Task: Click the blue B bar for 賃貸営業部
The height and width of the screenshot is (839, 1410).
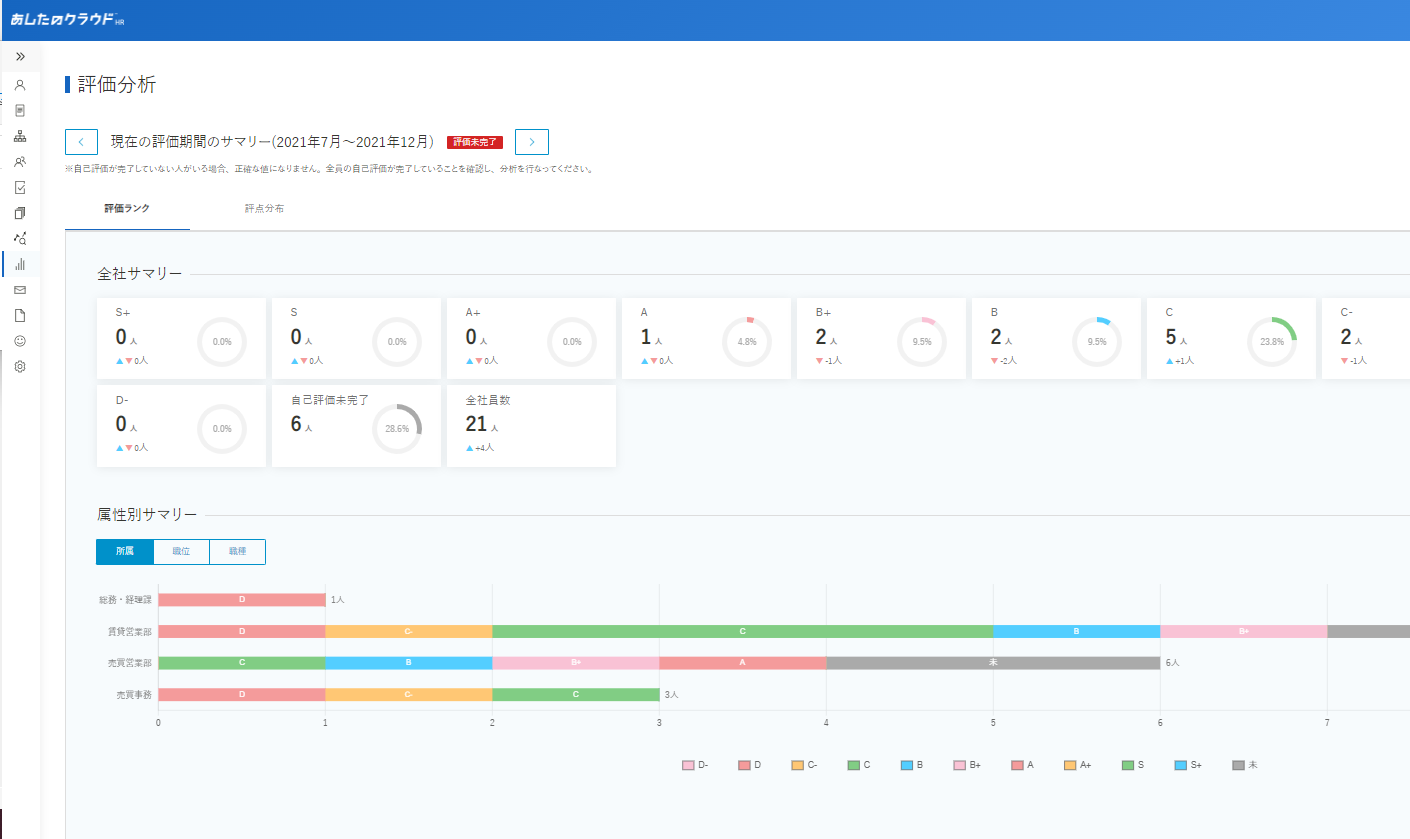Action: (x=1076, y=632)
